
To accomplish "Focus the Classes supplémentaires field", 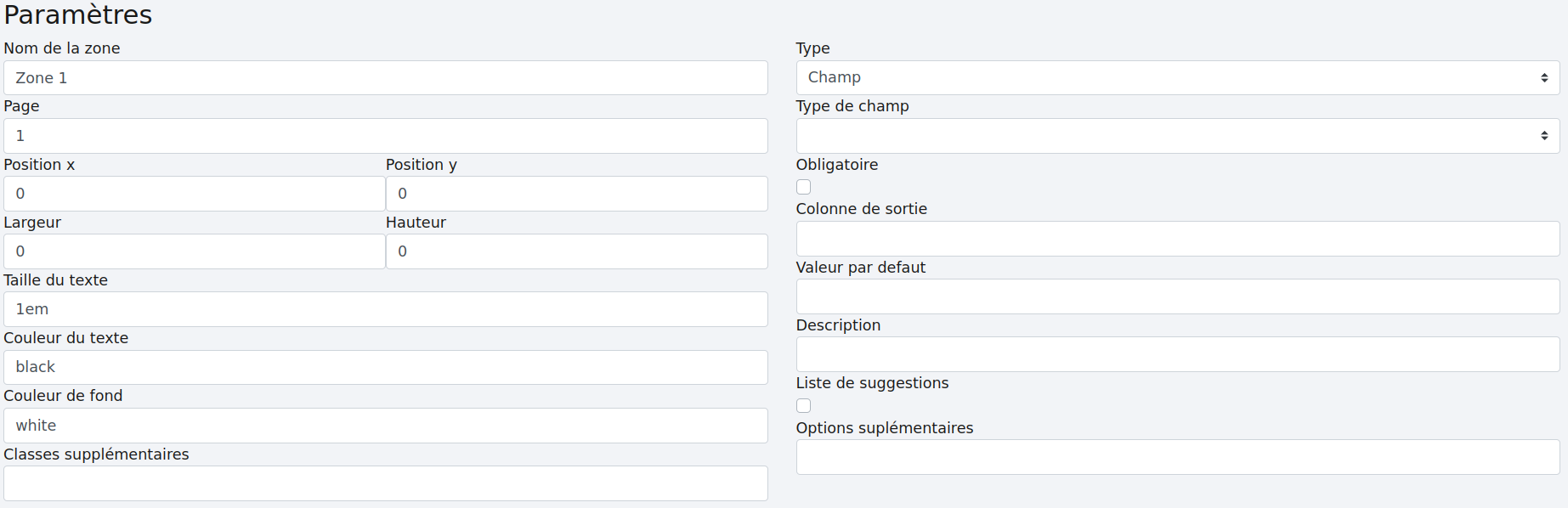I will (385, 483).
